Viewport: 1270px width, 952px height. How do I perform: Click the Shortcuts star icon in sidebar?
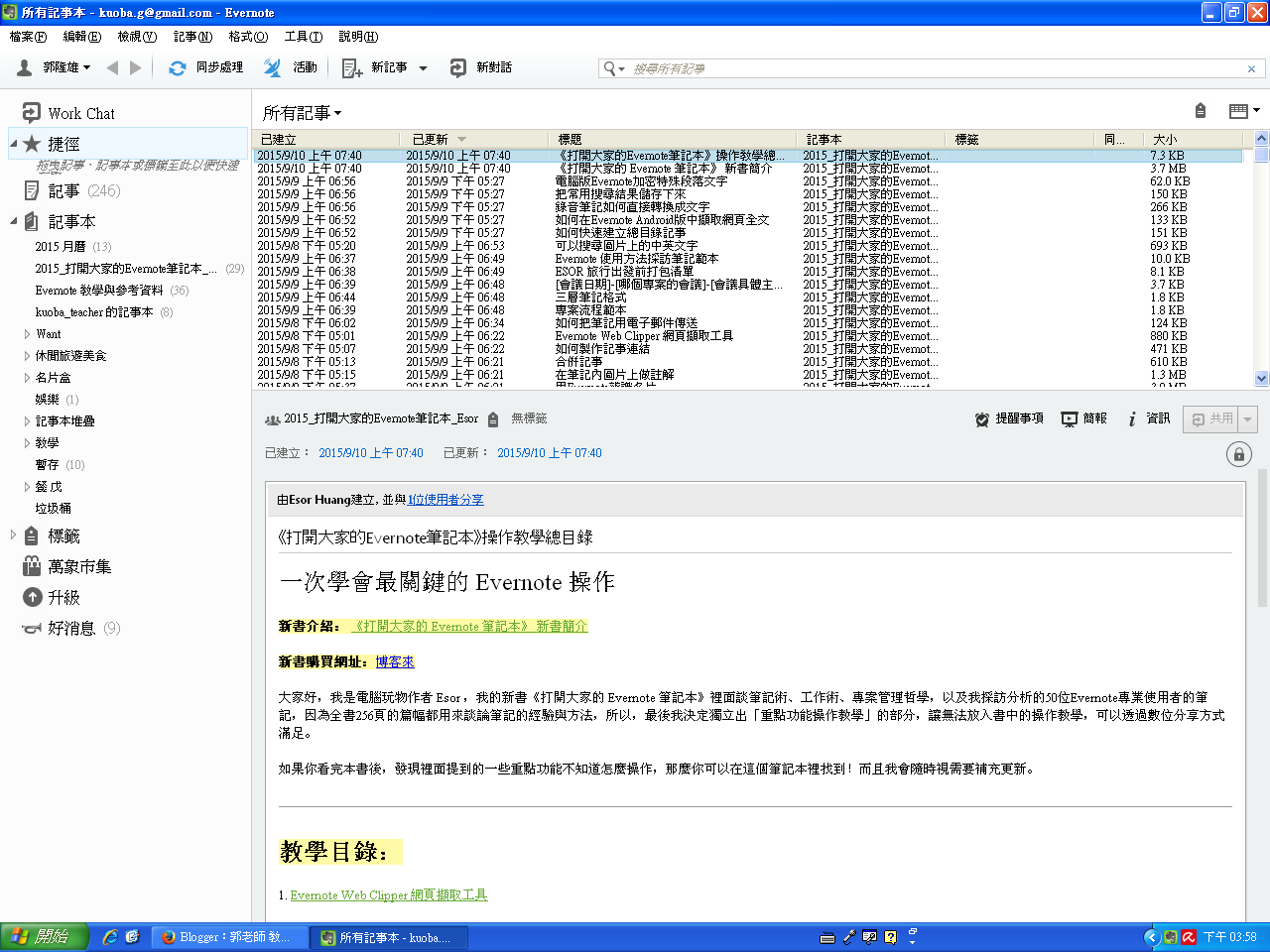(32, 144)
